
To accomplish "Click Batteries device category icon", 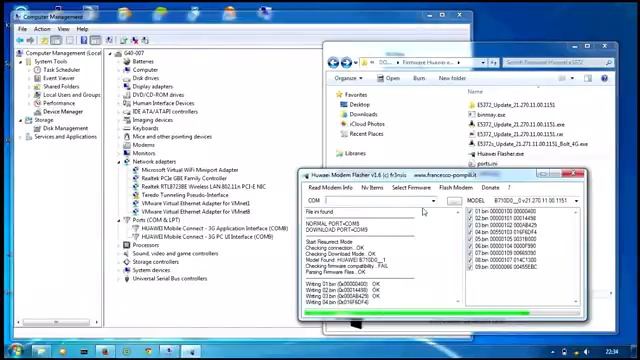I will (x=127, y=61).
